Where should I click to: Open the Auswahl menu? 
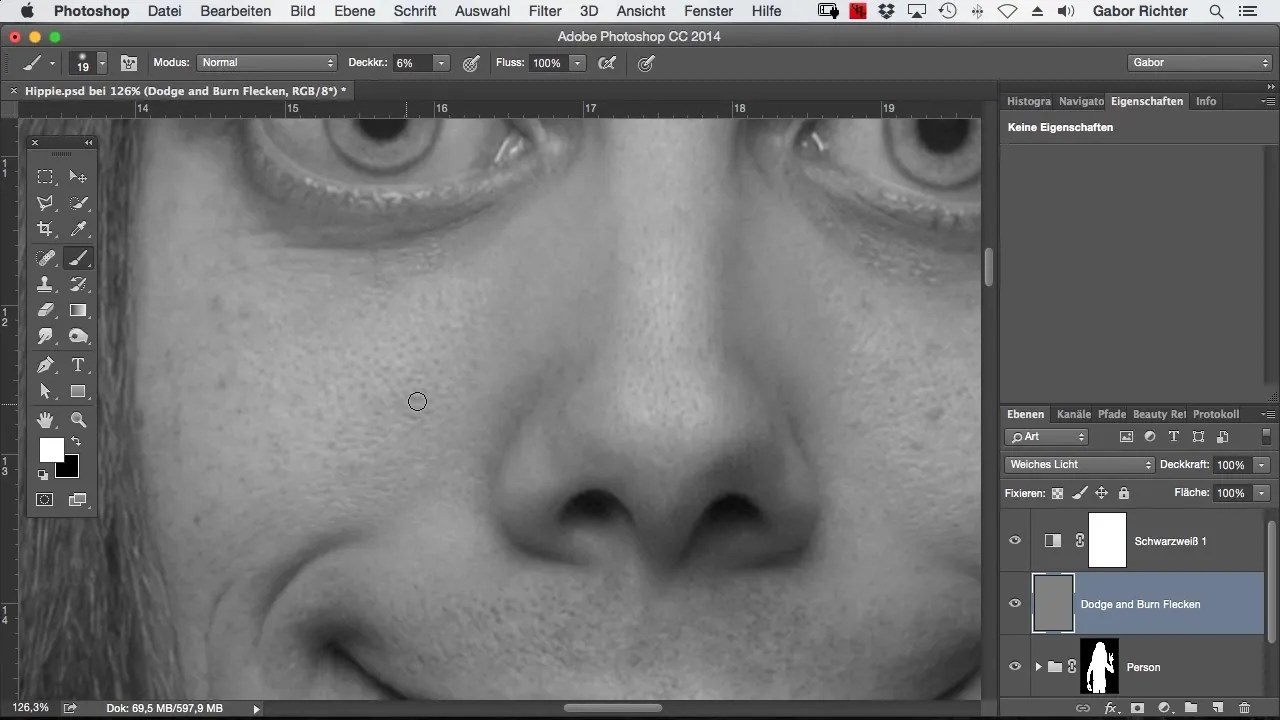482,11
